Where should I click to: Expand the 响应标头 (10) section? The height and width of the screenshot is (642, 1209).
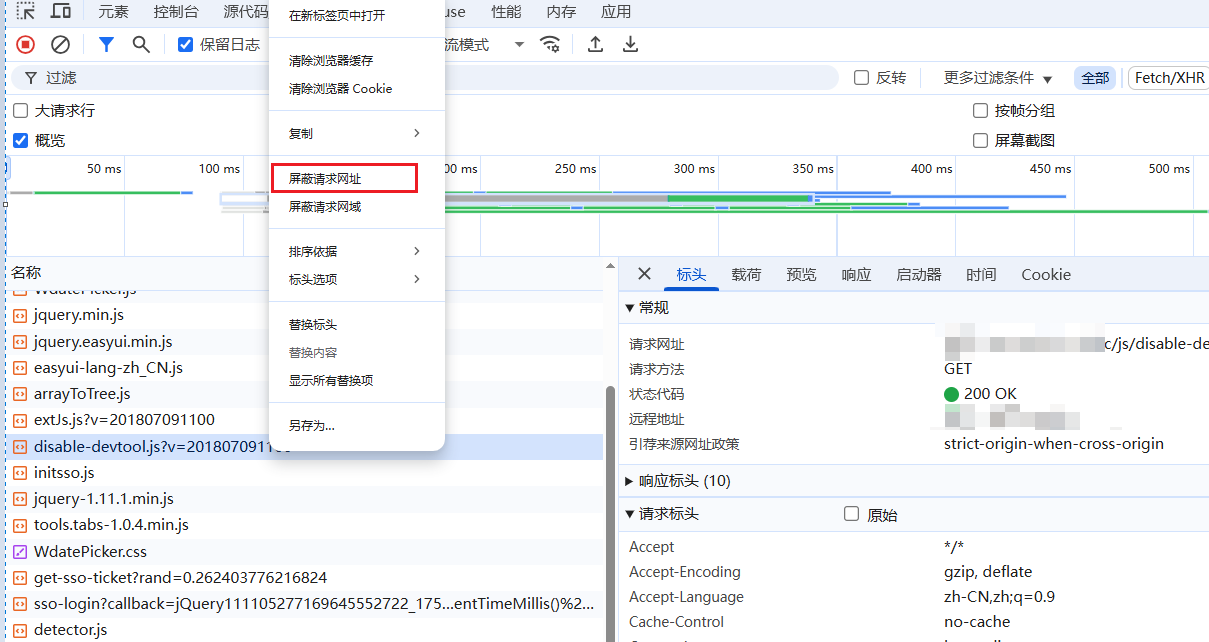[x=678, y=481]
